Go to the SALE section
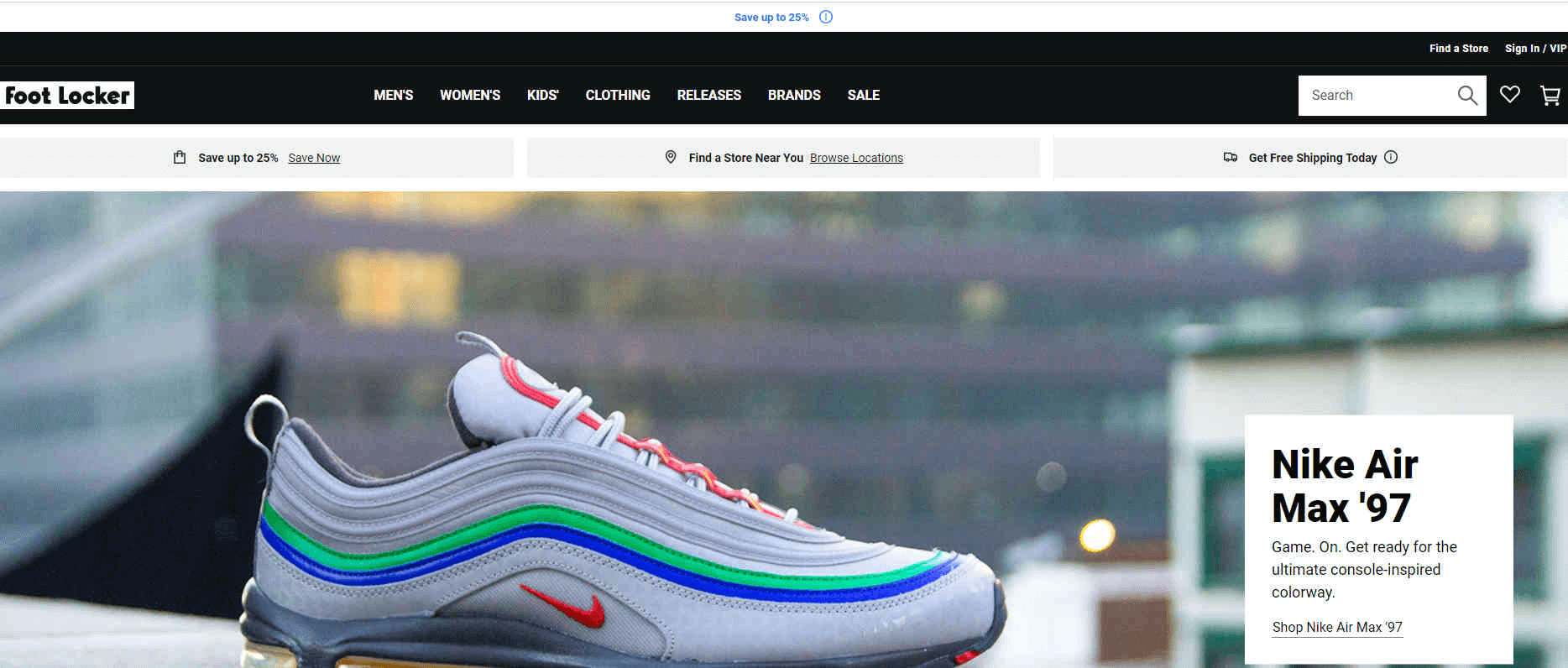 pyautogui.click(x=864, y=96)
